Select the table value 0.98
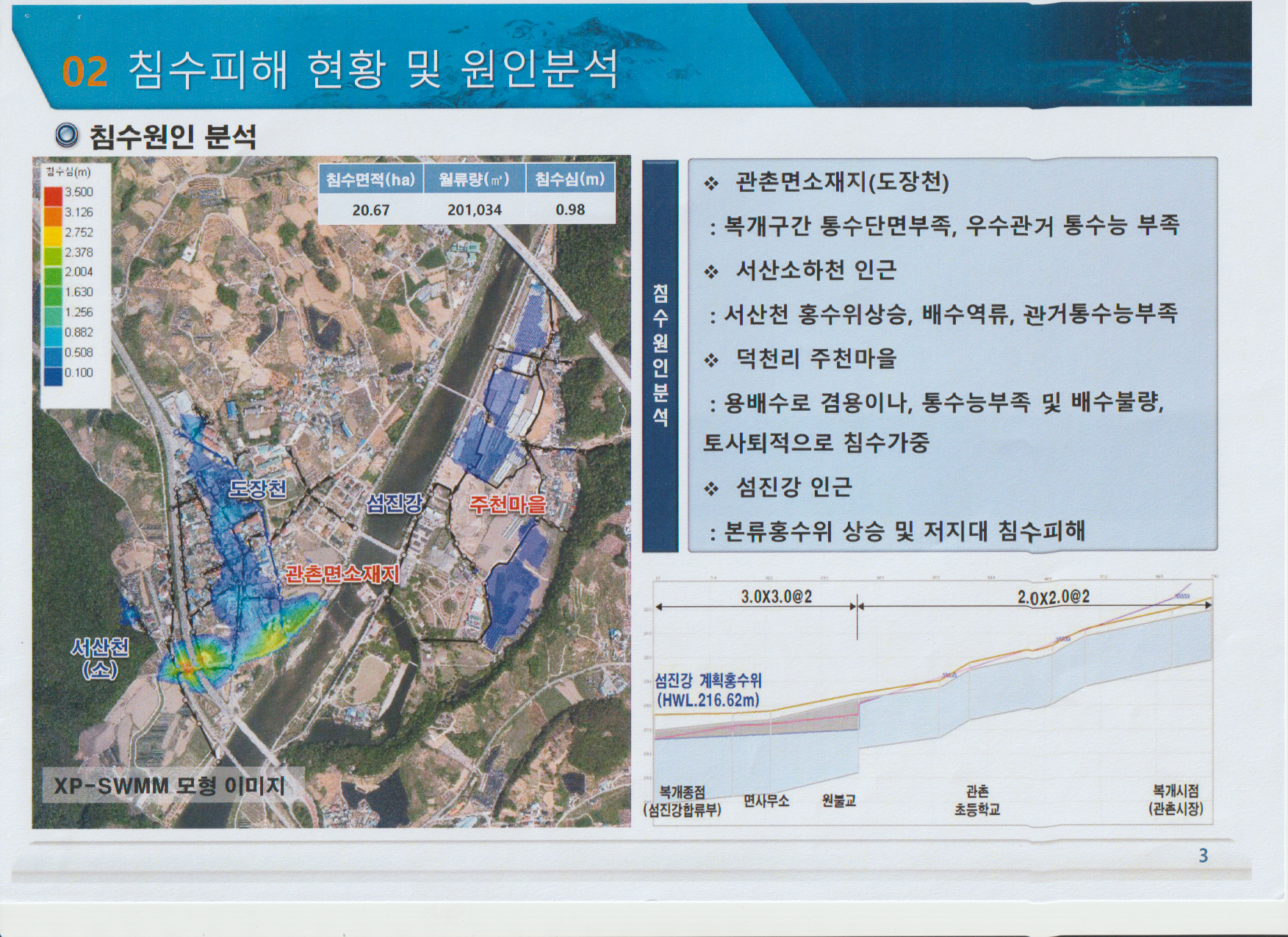 [570, 210]
